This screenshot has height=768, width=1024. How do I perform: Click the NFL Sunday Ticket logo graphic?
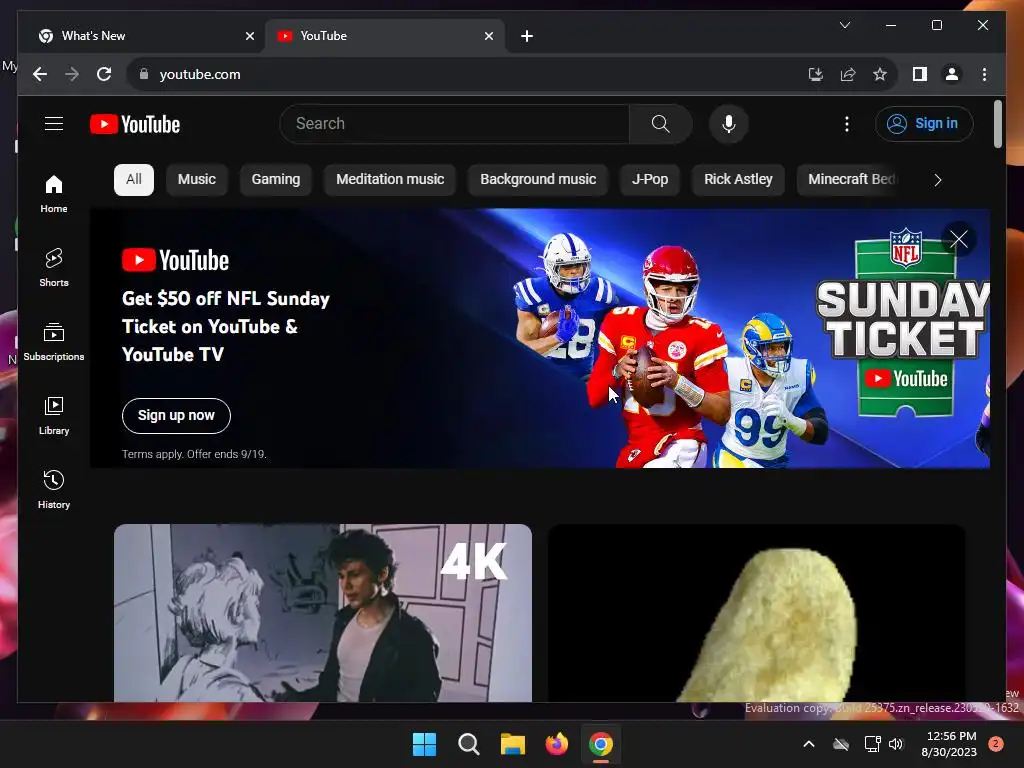904,321
